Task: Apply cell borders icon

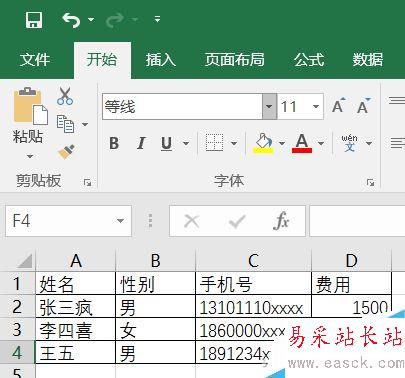Action: [x=214, y=143]
